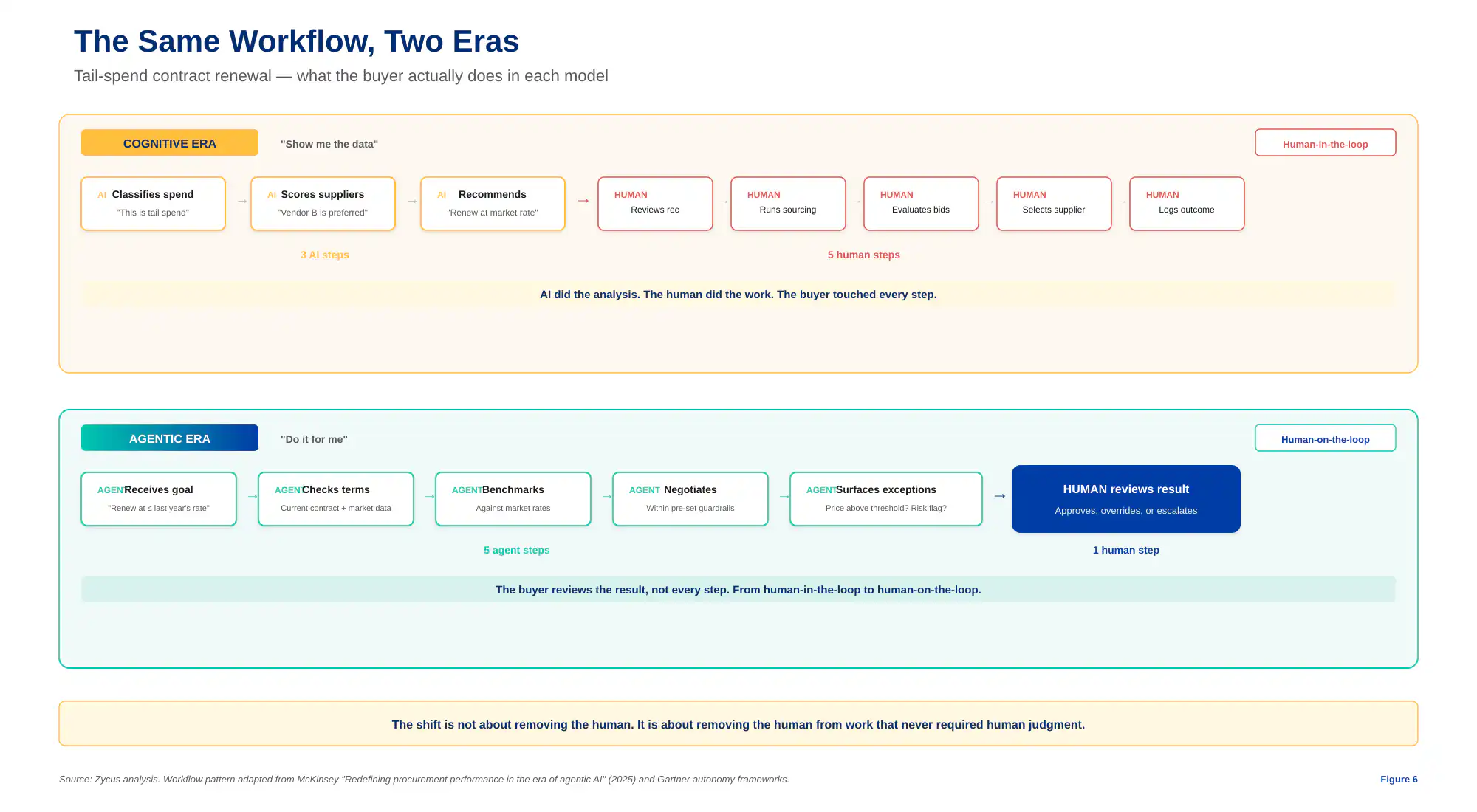Screen dimensions: 1477x812
Task: Click the AI Scores suppliers step box
Action: (x=323, y=204)
